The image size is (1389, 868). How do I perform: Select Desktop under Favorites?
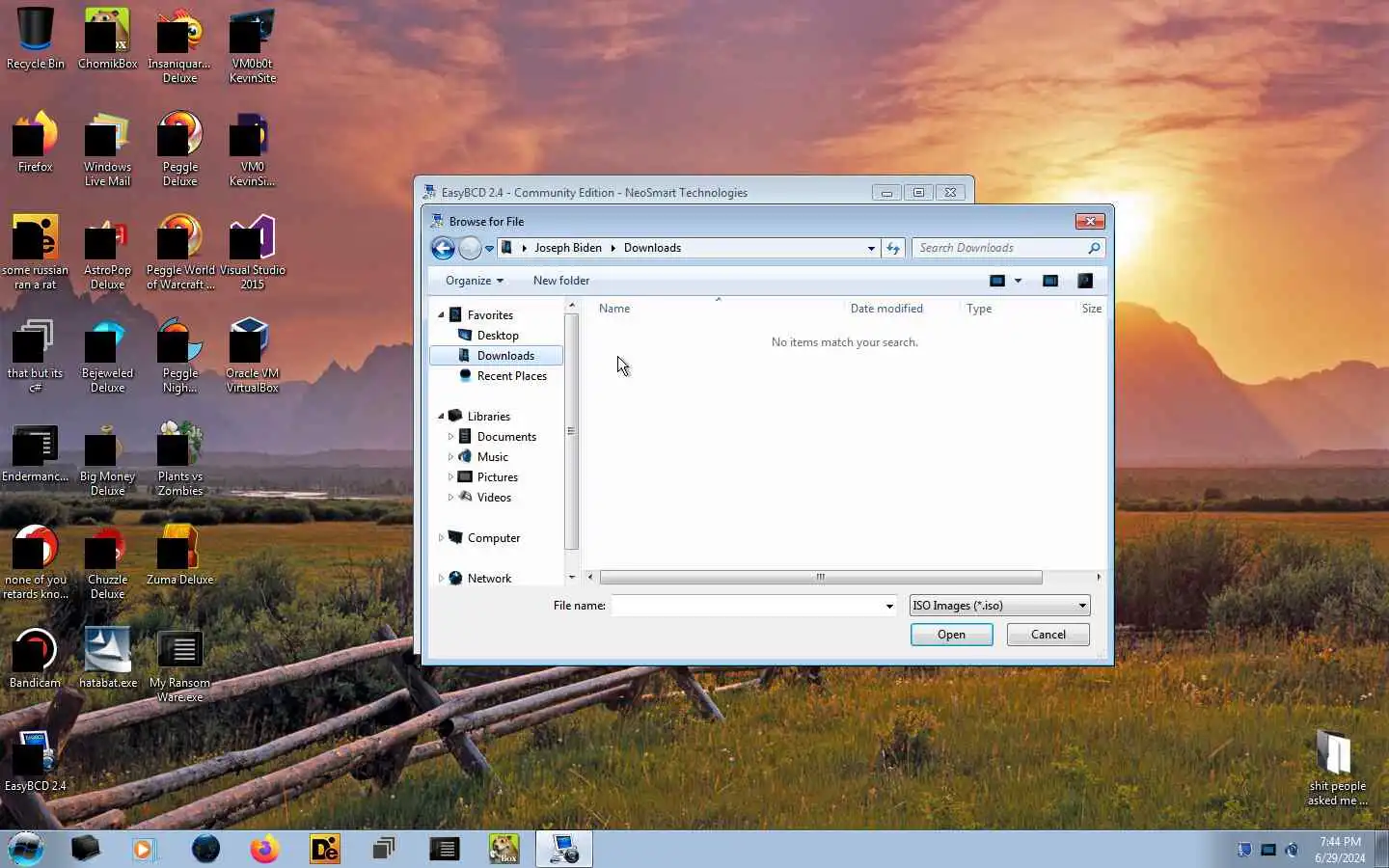coord(498,336)
